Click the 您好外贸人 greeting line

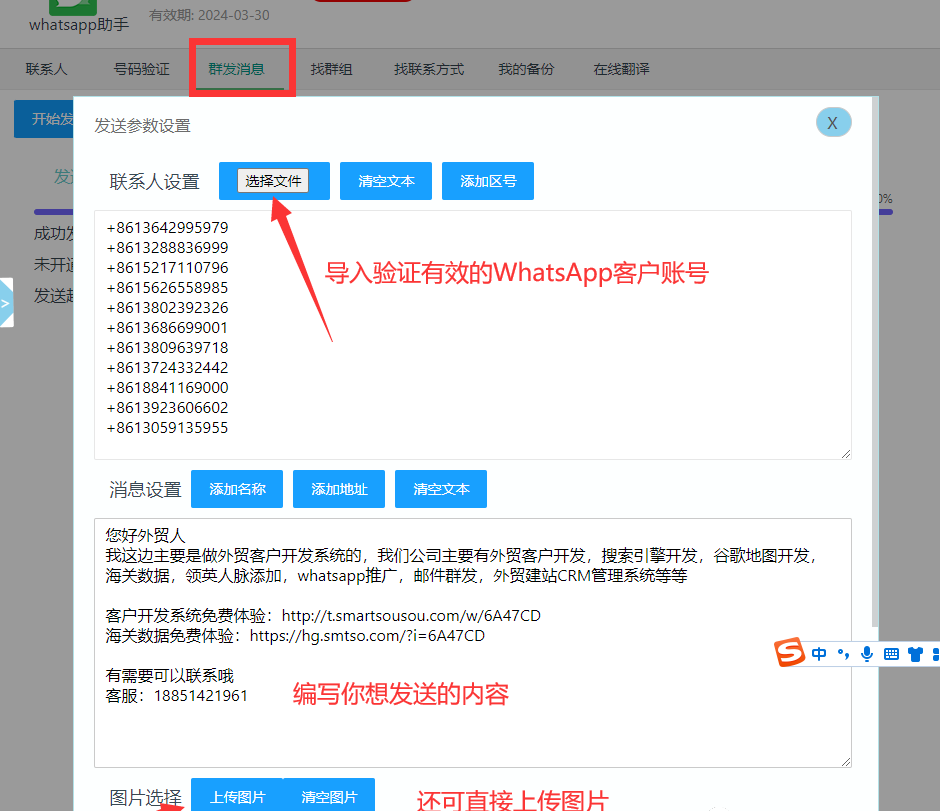[146, 535]
